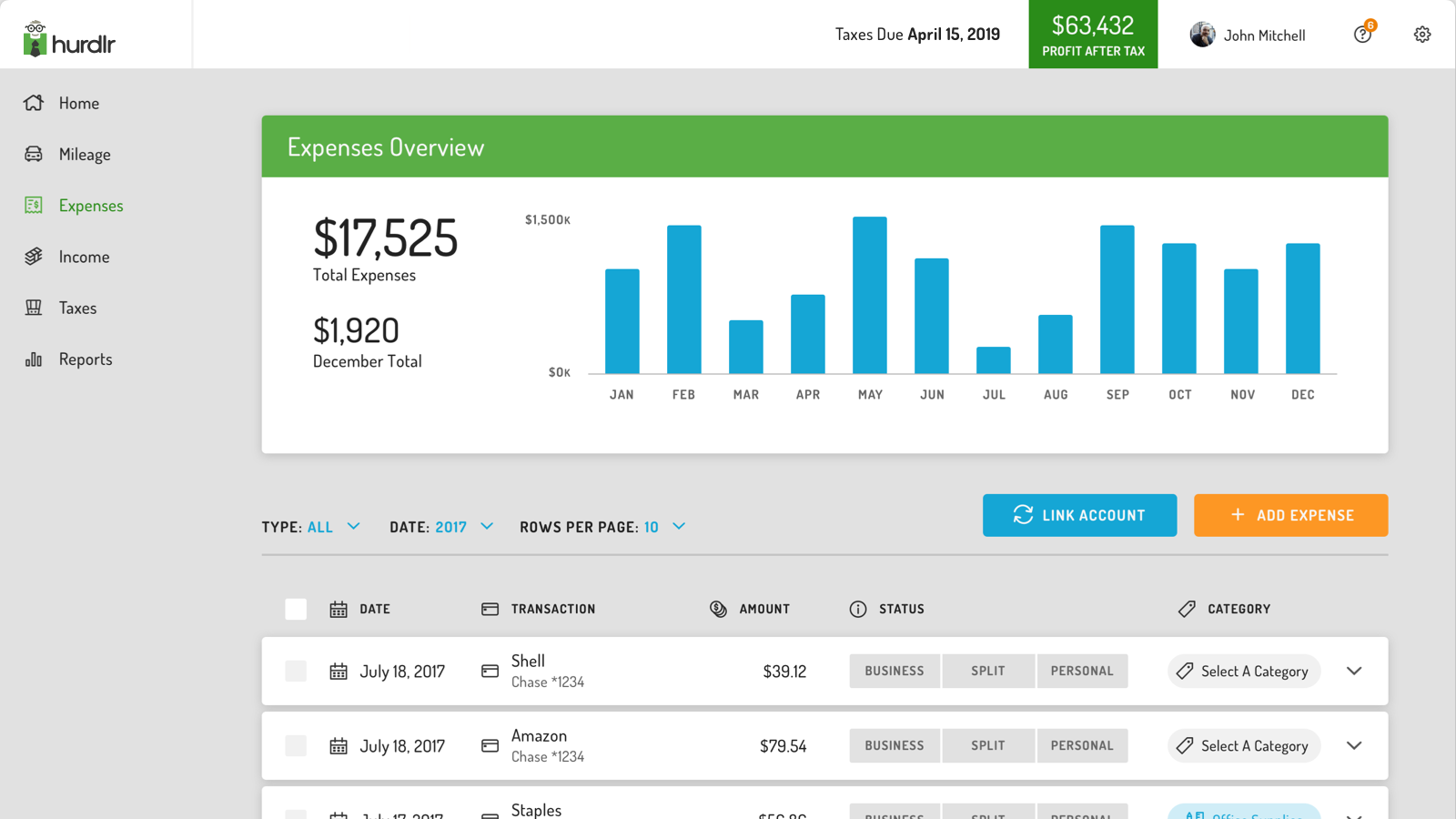
Task: Select the Expenses receipt icon
Action: tap(33, 205)
